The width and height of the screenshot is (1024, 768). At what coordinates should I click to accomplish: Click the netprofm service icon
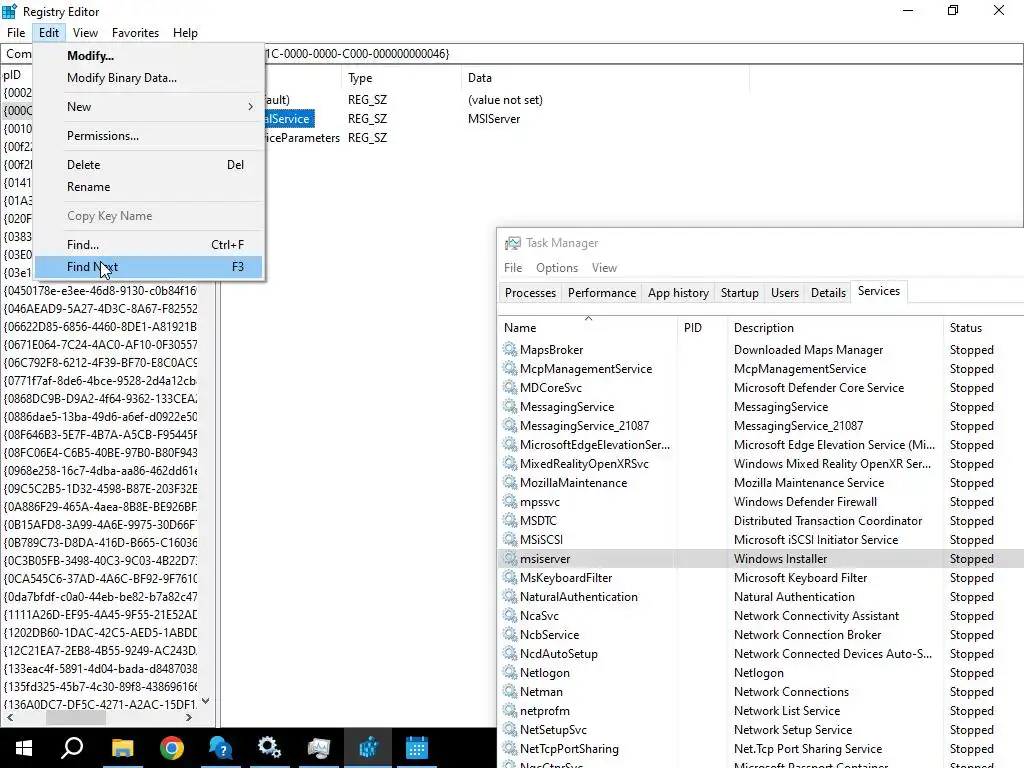tap(509, 710)
